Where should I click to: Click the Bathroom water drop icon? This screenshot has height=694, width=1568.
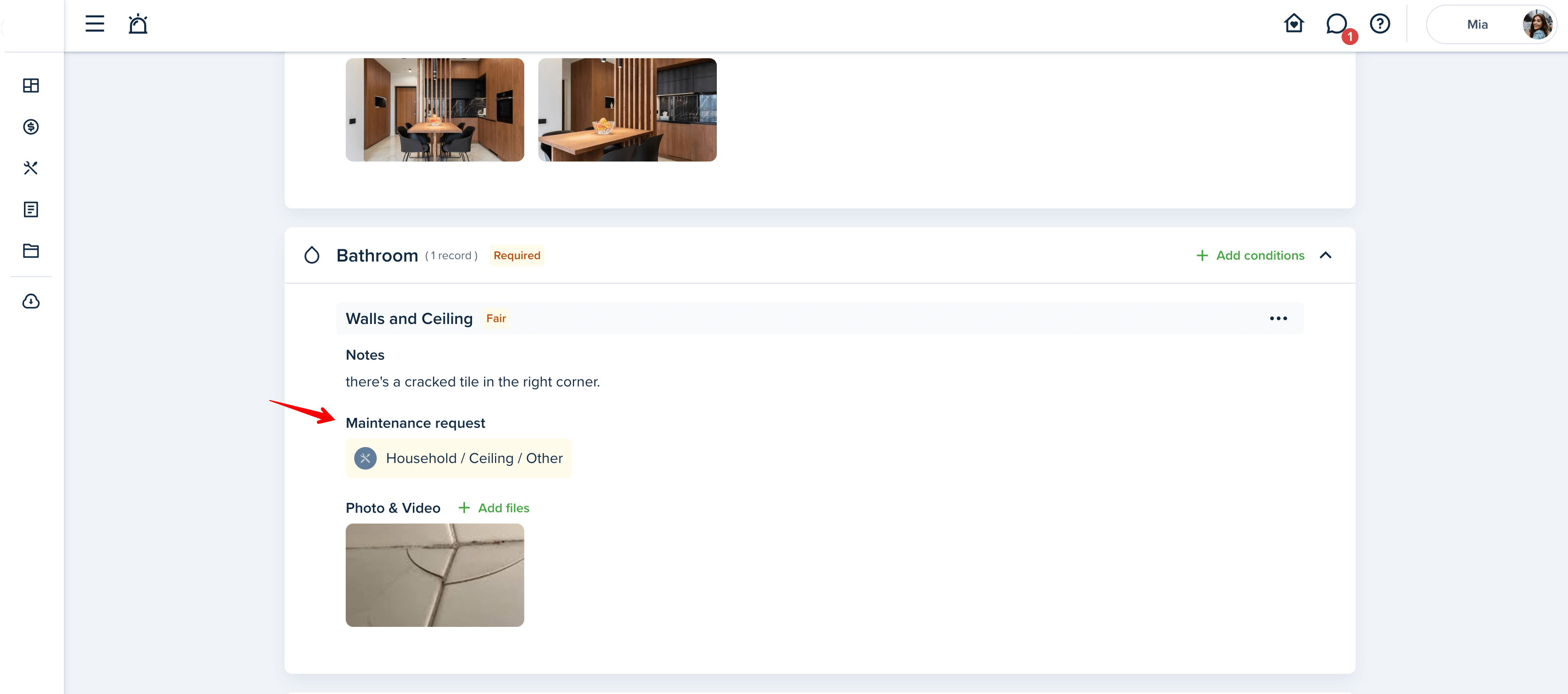pos(311,255)
